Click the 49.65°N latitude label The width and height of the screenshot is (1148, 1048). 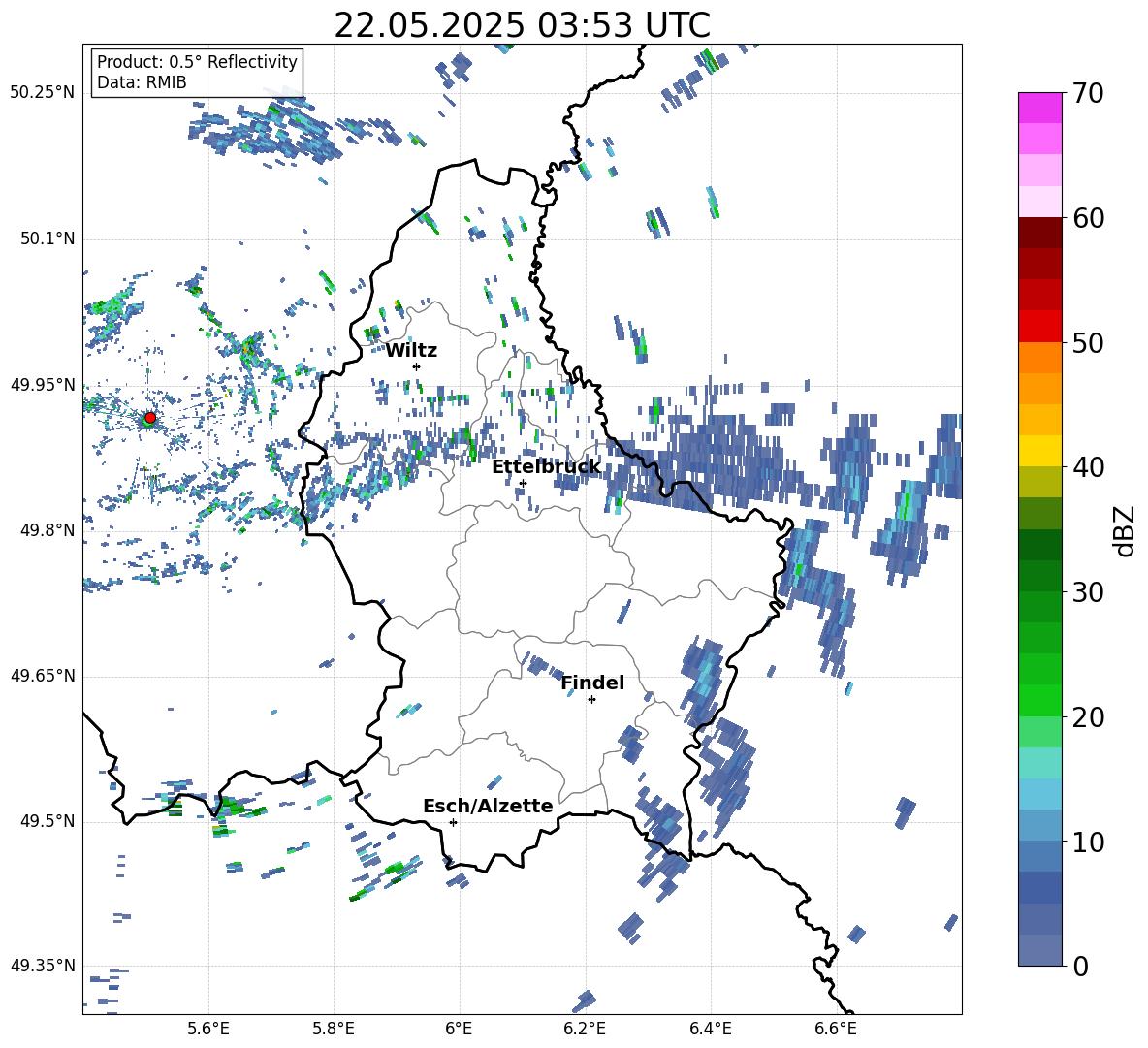(x=43, y=676)
